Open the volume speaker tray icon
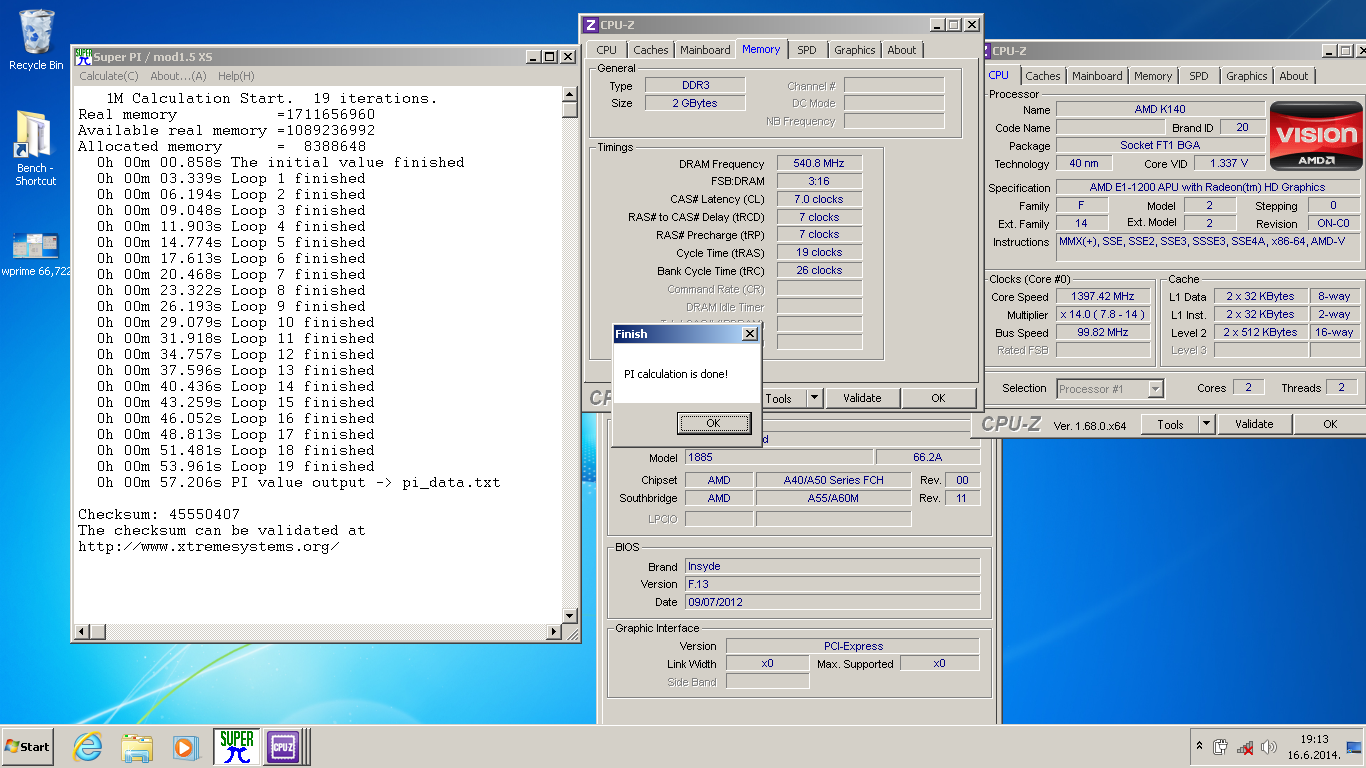 pyautogui.click(x=1269, y=747)
